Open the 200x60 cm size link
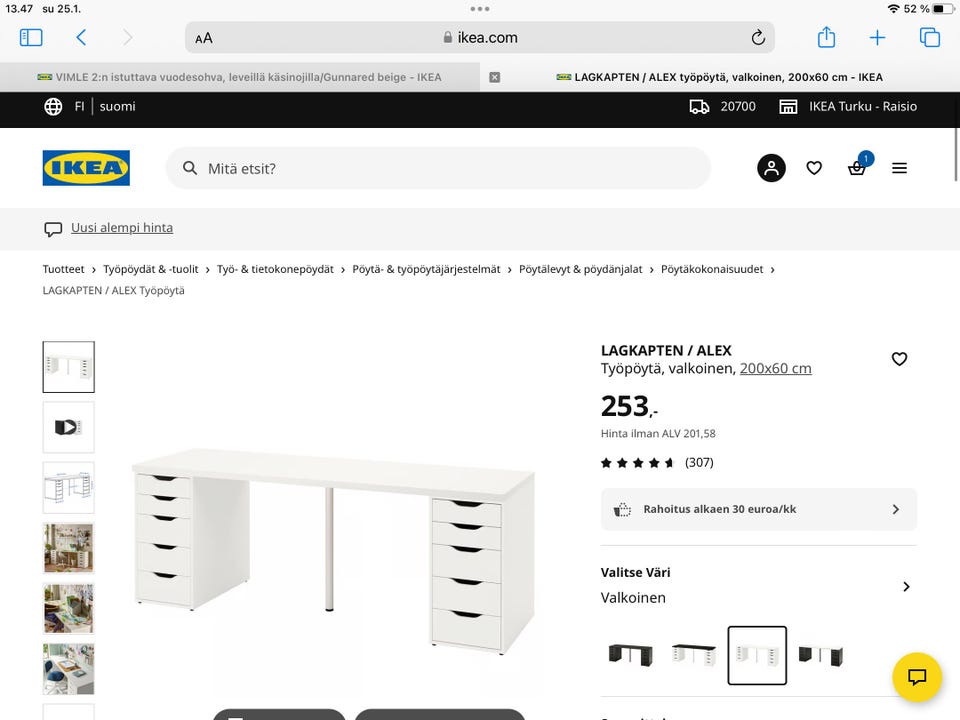 coord(776,369)
